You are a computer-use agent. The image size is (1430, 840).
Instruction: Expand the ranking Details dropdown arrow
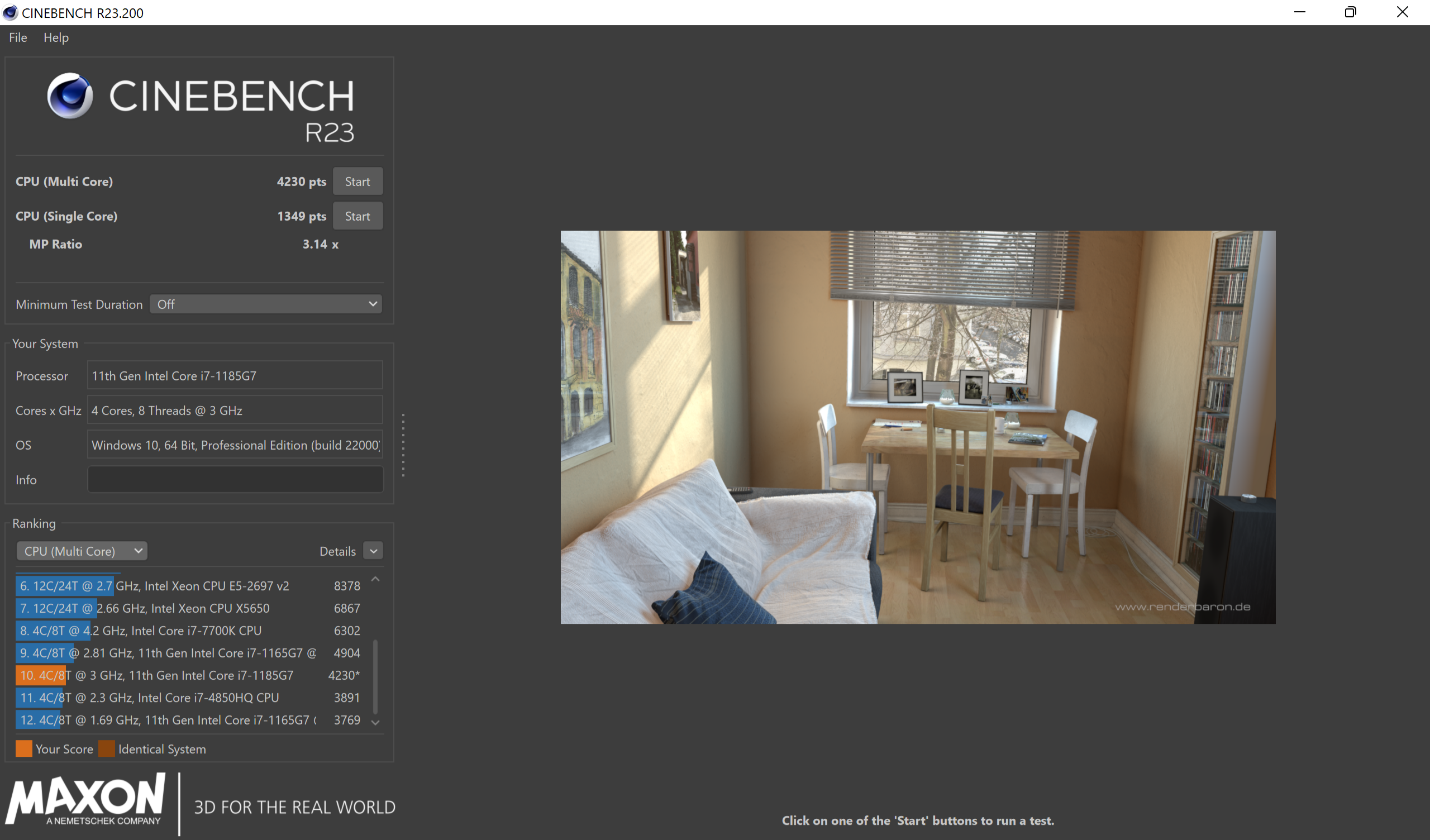pyautogui.click(x=373, y=551)
